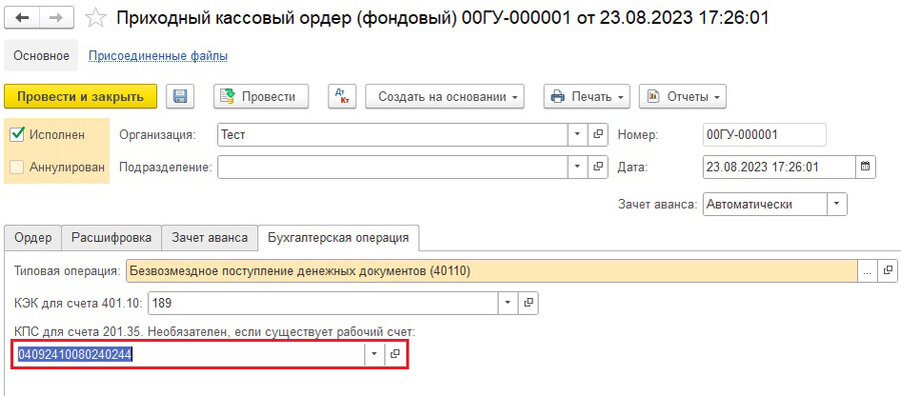Select the Бухгалтерская операция tab

338,237
